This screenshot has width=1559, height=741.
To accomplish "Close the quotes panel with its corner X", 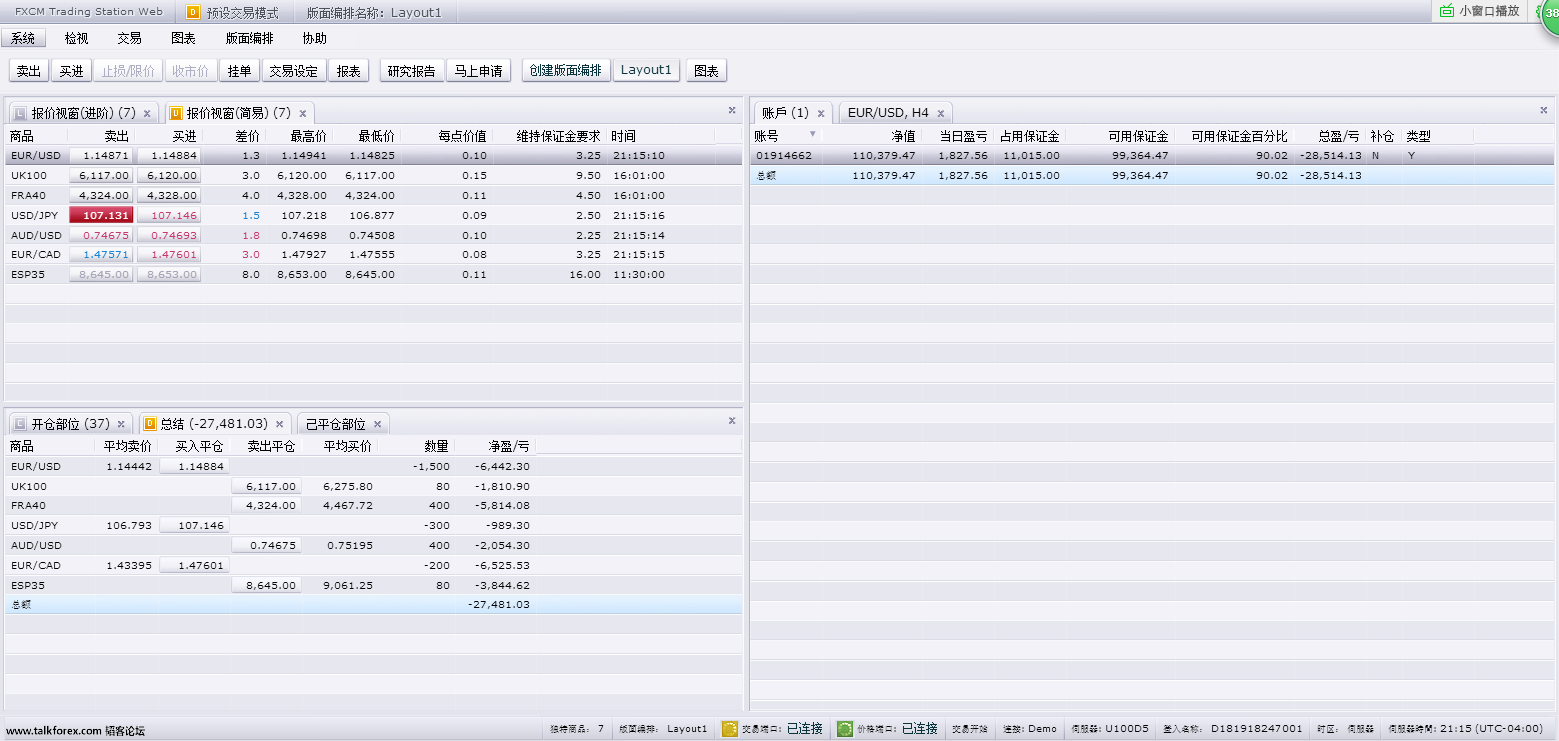I will click(732, 110).
